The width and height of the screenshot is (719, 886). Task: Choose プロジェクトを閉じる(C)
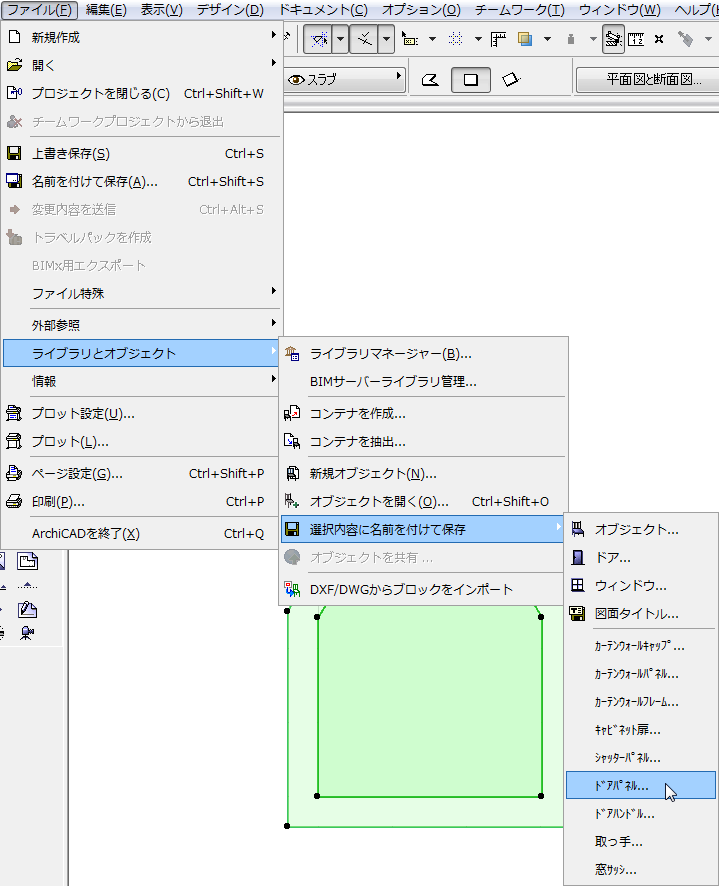point(142,93)
